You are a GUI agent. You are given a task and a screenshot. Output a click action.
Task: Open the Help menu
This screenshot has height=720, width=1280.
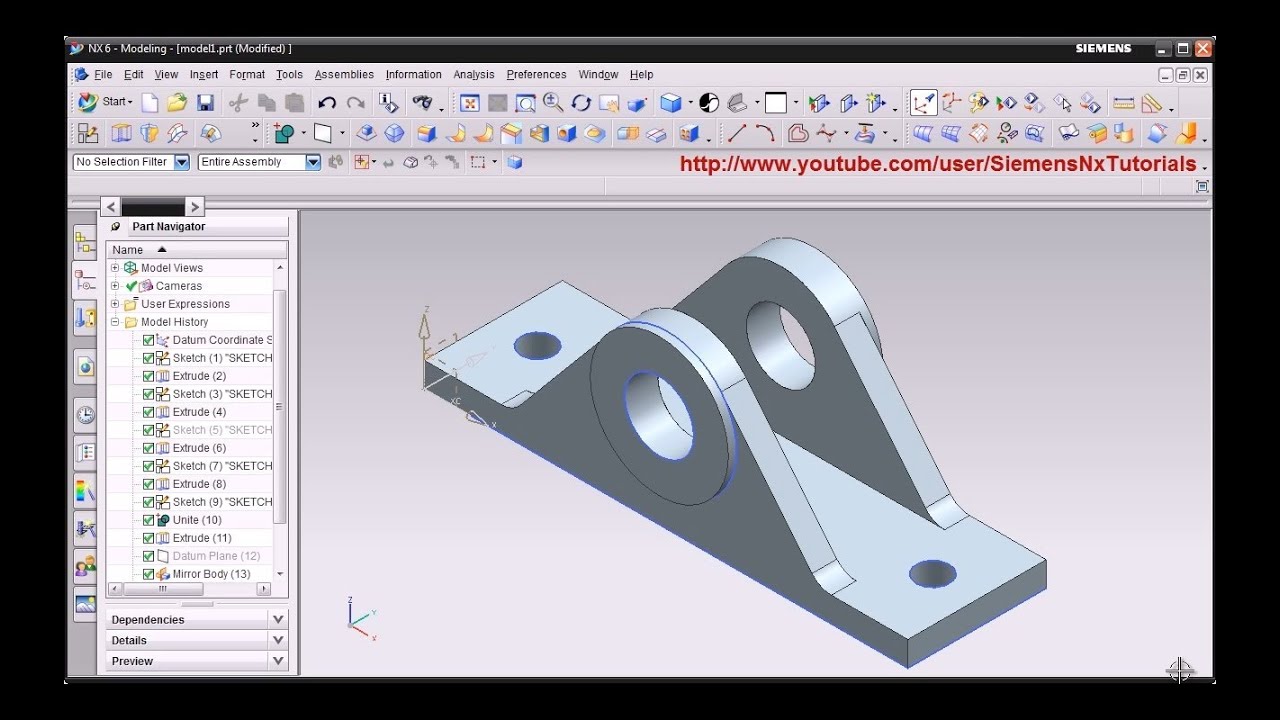(641, 75)
